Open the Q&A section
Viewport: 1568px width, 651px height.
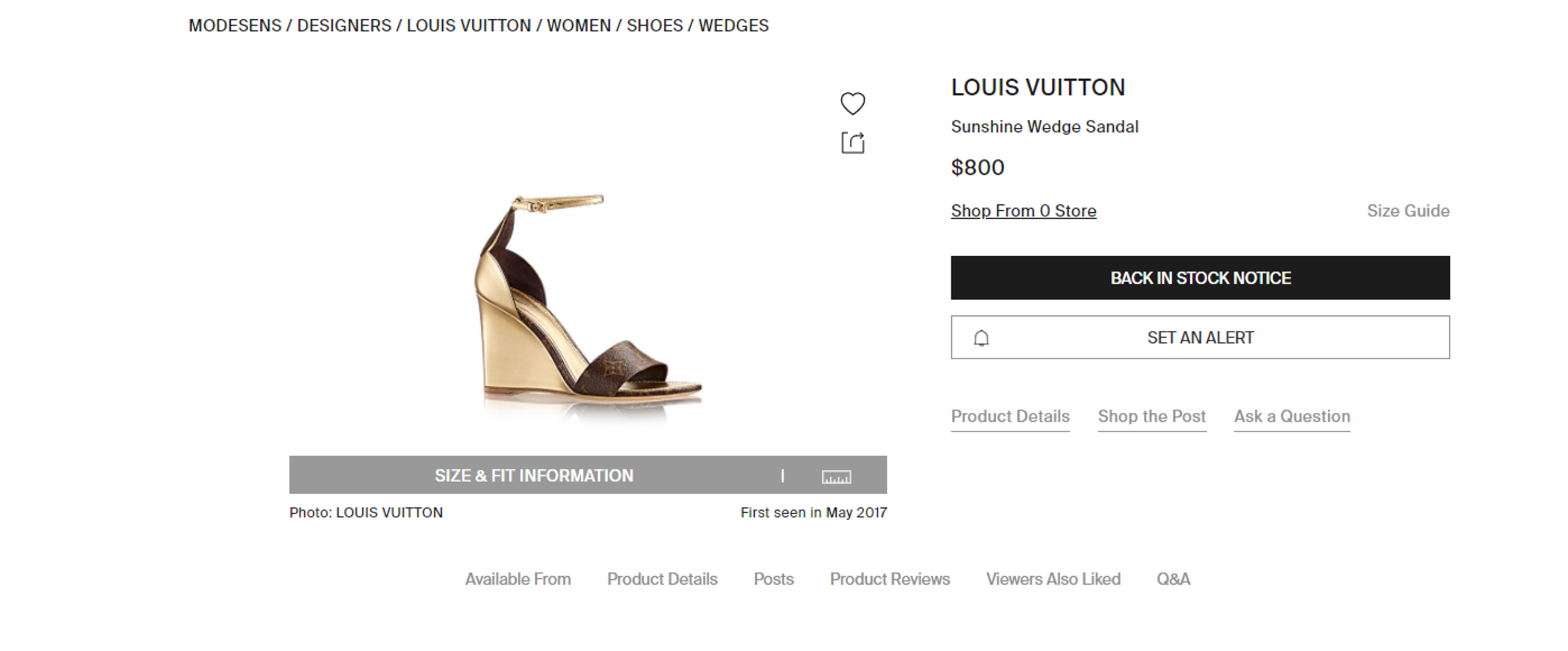[x=1173, y=579]
